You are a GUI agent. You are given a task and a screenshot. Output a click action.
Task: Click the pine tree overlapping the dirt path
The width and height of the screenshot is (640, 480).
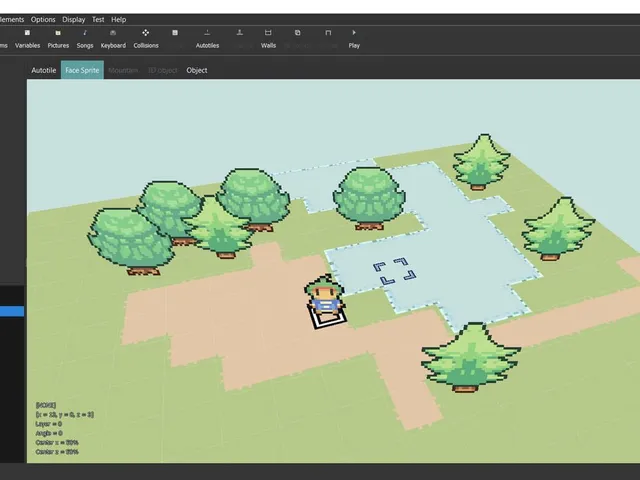471,358
